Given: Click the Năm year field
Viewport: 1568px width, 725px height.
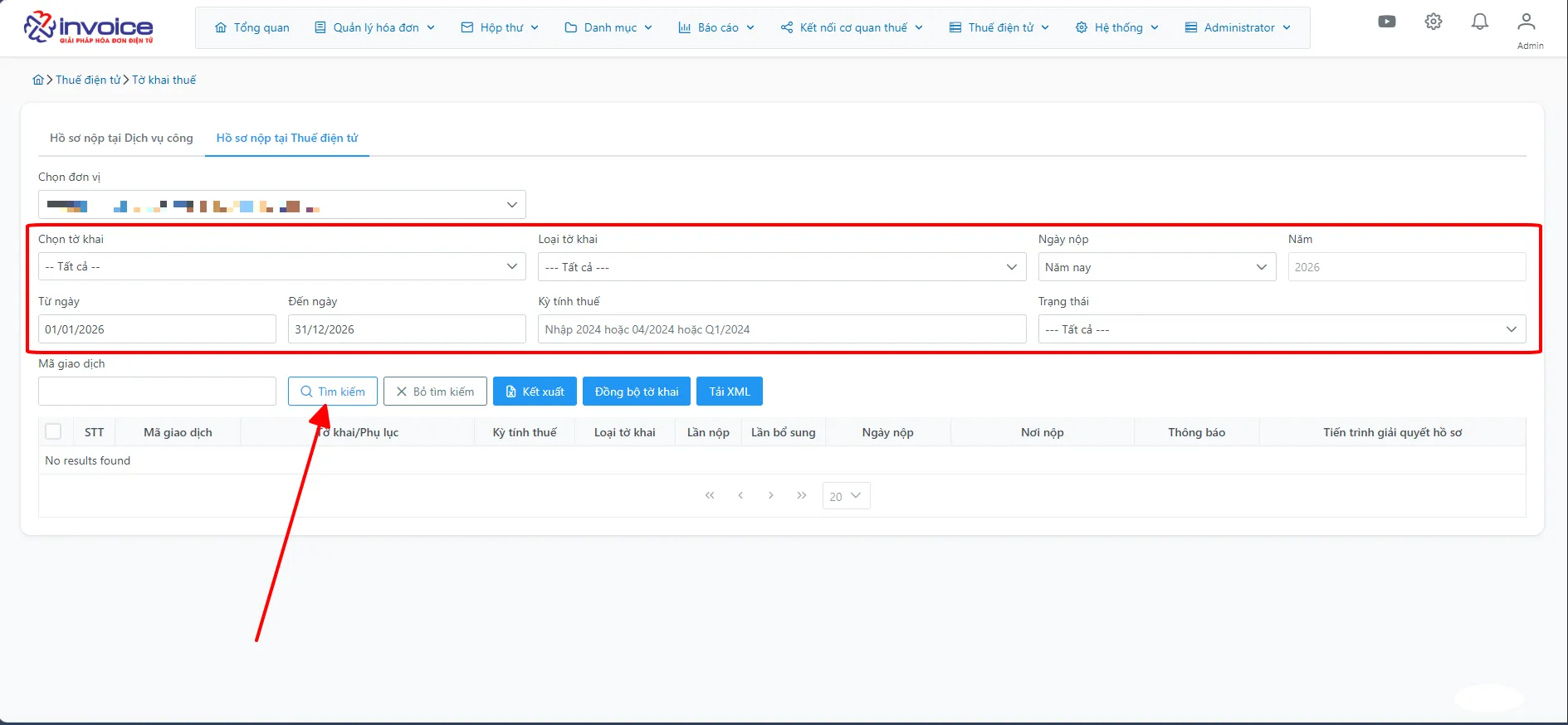Looking at the screenshot, I should click(1407, 267).
